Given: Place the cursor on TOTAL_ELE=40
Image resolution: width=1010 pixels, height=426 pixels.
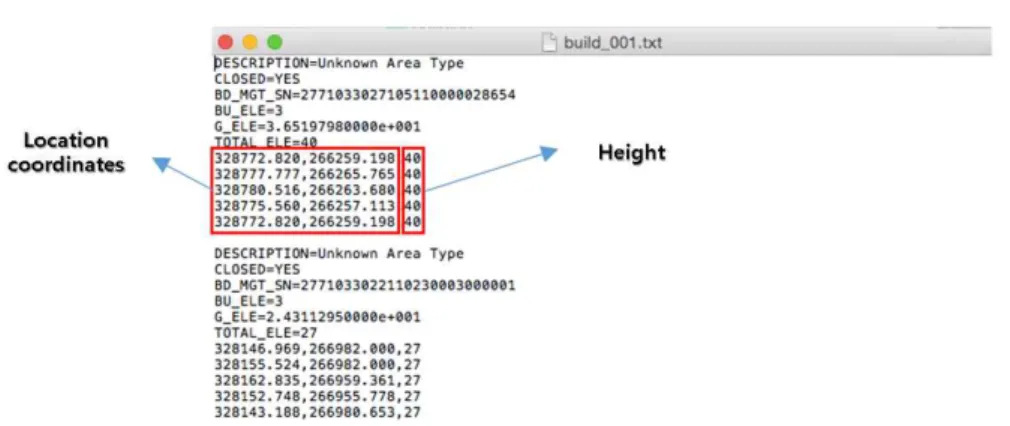Looking at the screenshot, I should pyautogui.click(x=266, y=142).
